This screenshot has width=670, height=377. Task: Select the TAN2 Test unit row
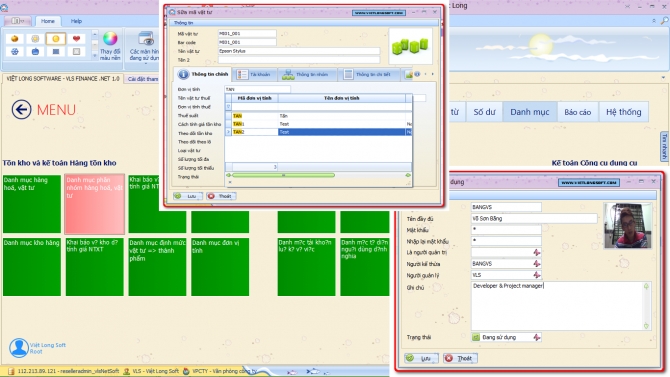(318, 132)
